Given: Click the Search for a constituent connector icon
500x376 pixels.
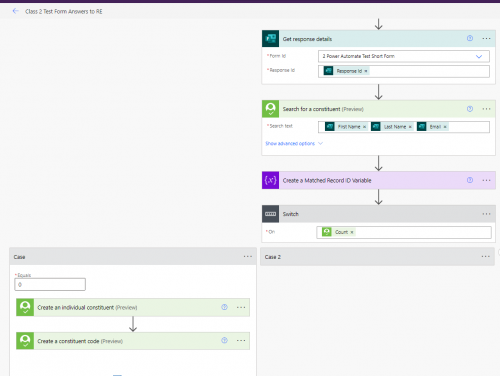Looking at the screenshot, I should tap(270, 109).
